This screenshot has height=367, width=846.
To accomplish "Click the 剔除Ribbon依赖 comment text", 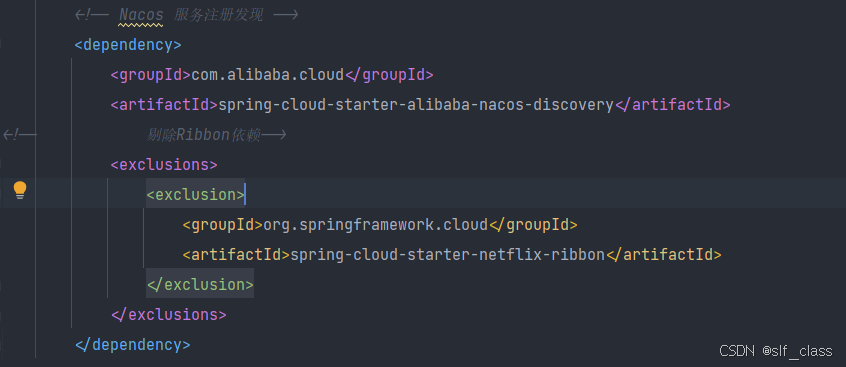I will (203, 135).
